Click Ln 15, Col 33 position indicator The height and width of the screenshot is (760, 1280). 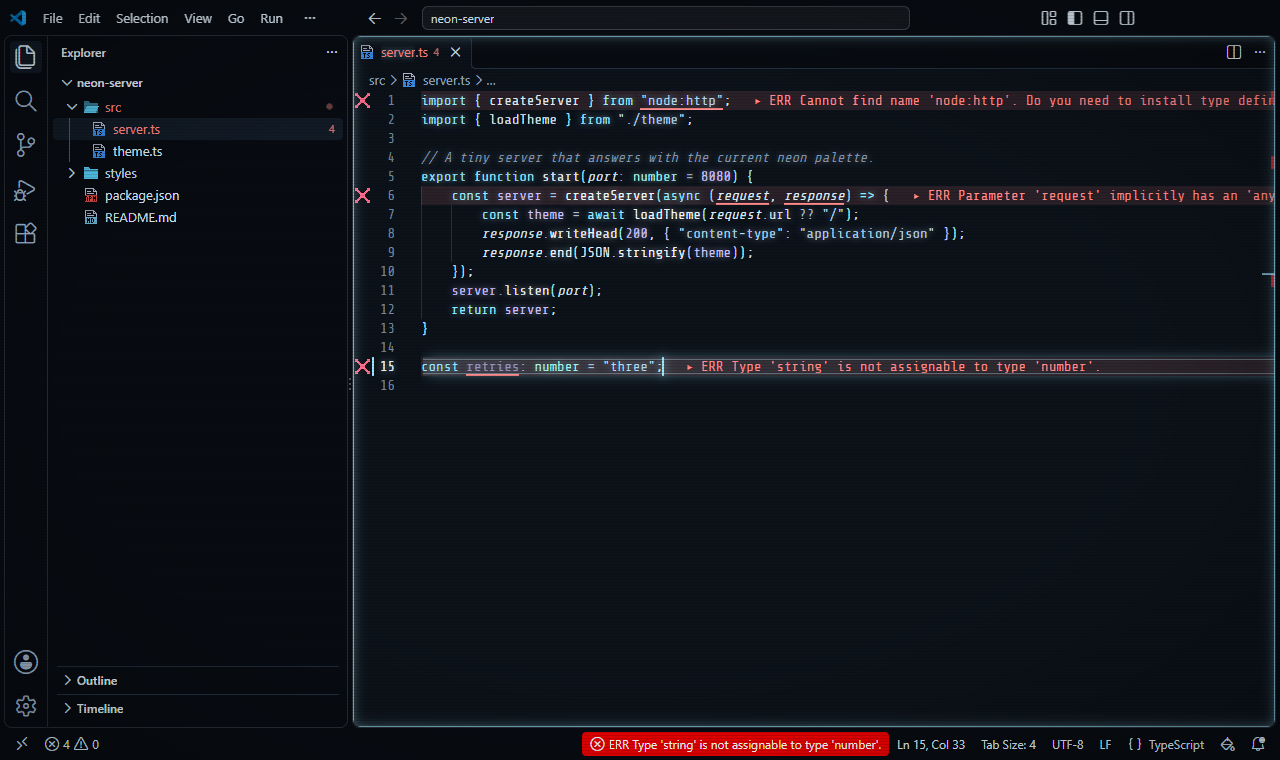931,744
